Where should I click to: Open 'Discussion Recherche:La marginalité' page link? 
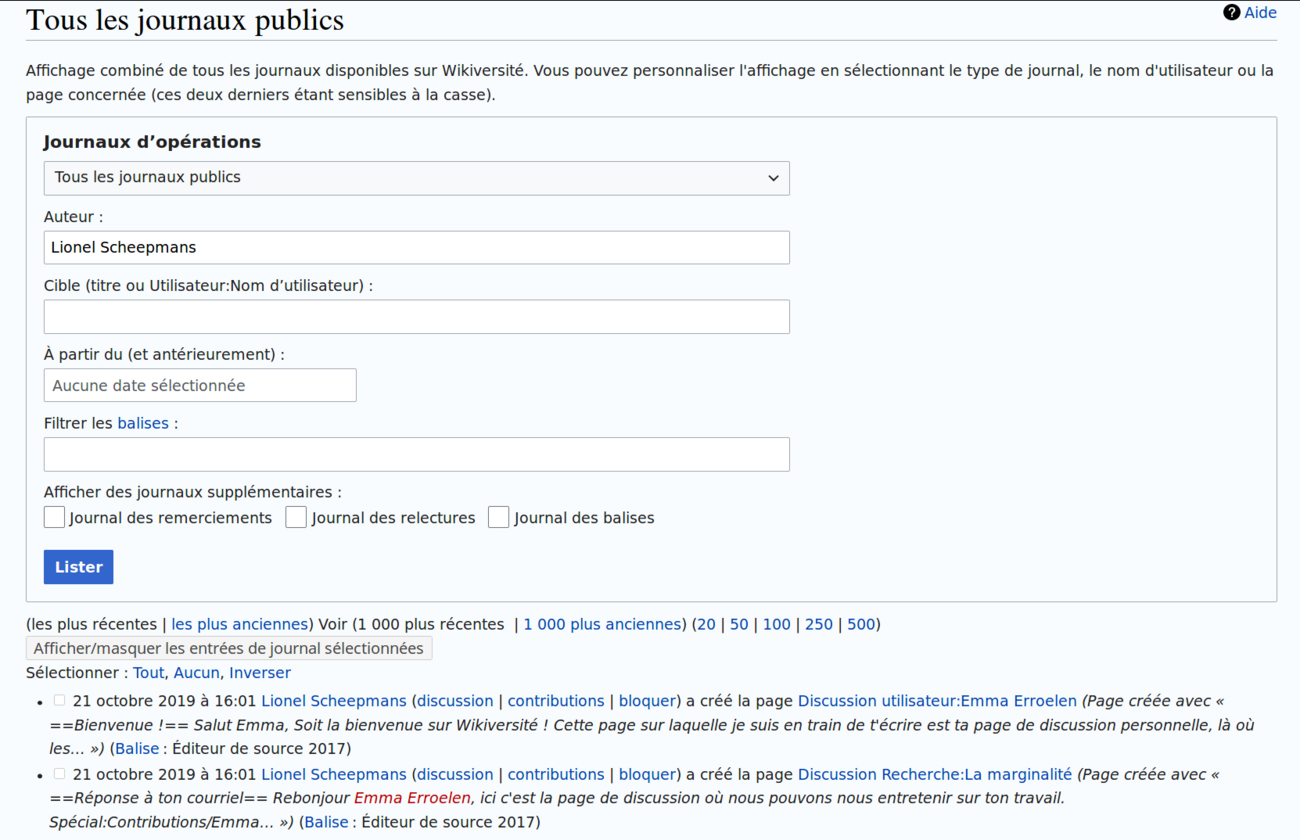click(x=935, y=774)
